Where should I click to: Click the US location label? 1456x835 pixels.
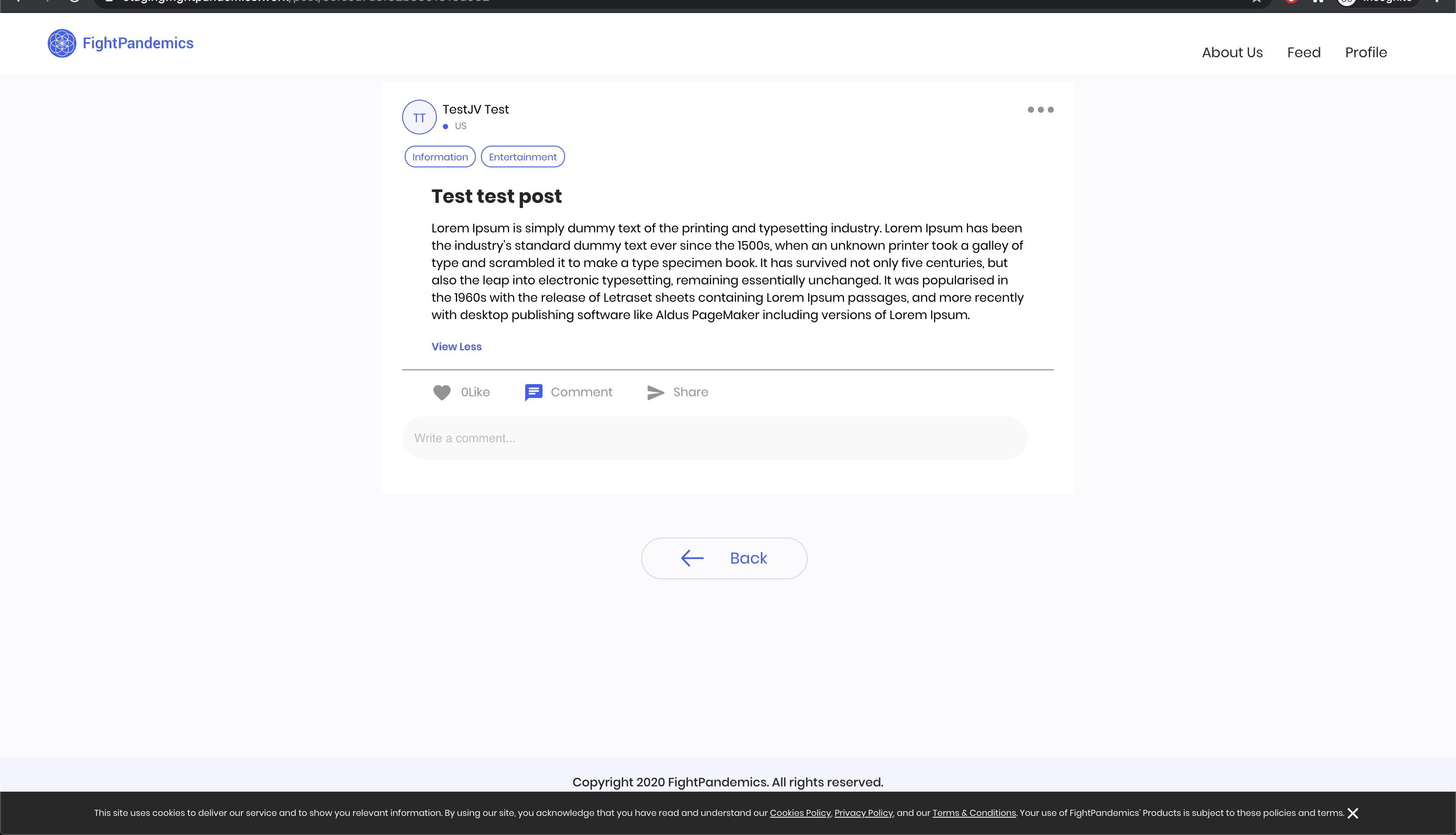point(460,126)
